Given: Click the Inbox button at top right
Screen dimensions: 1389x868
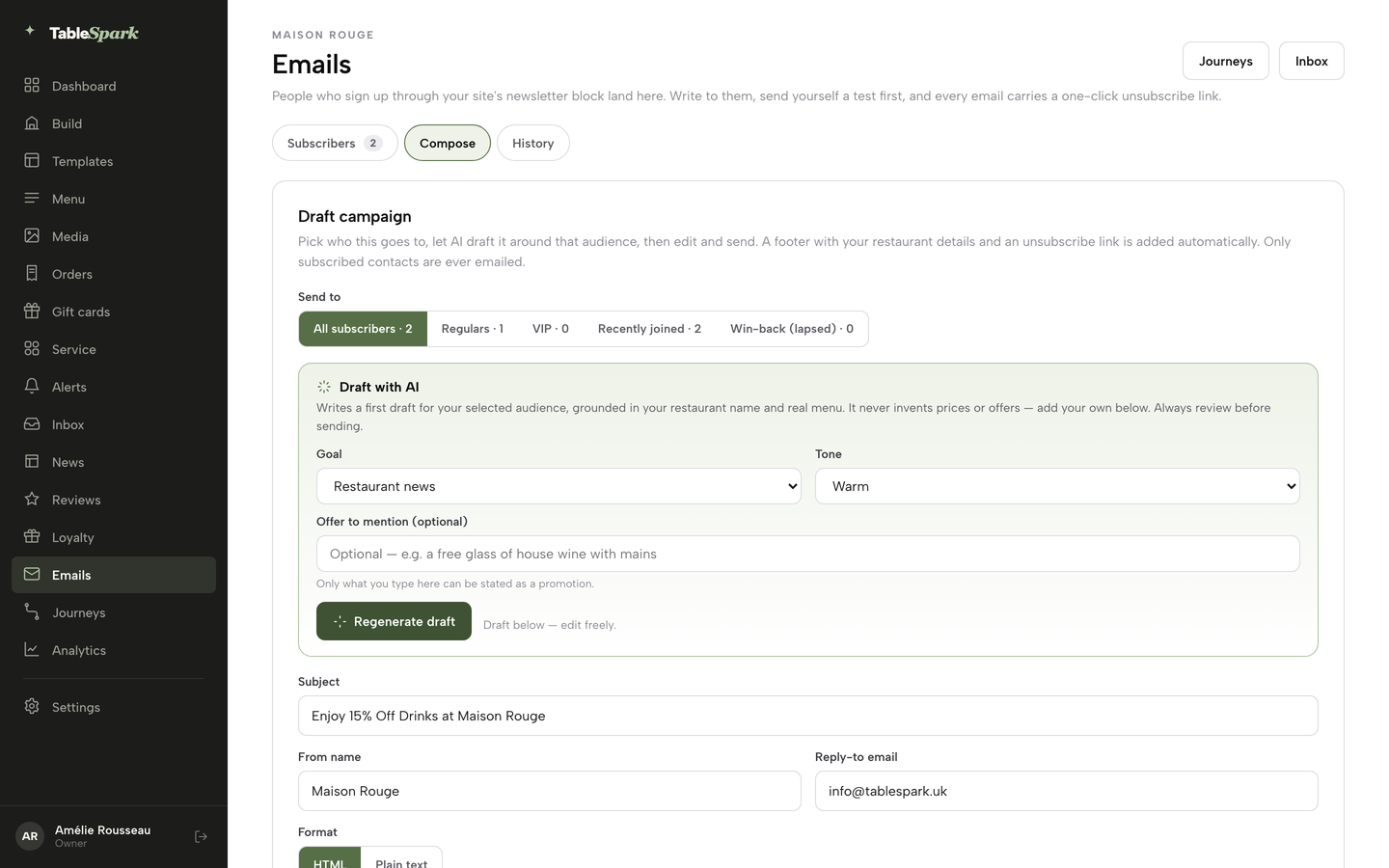Looking at the screenshot, I should [1312, 61].
